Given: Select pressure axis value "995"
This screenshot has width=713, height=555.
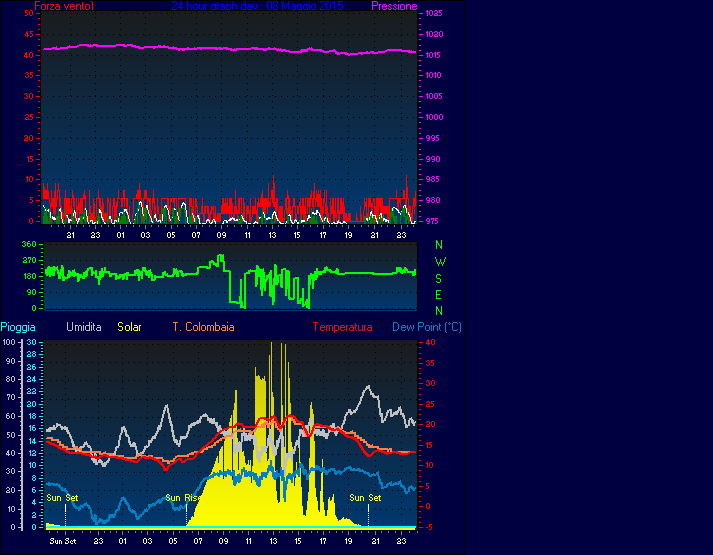Looking at the screenshot, I should 433,138.
